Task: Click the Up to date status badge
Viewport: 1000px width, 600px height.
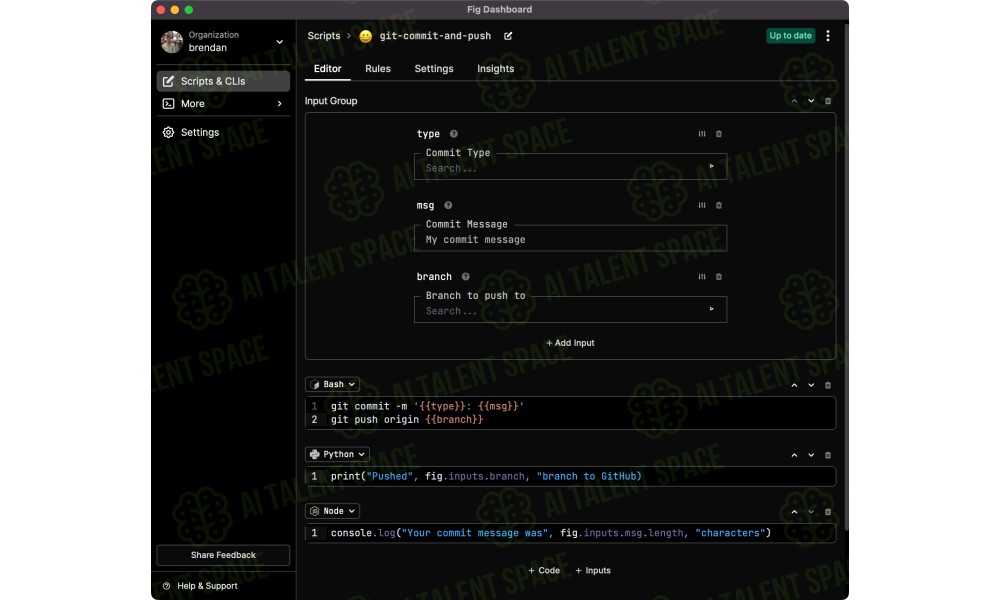Action: [790, 36]
